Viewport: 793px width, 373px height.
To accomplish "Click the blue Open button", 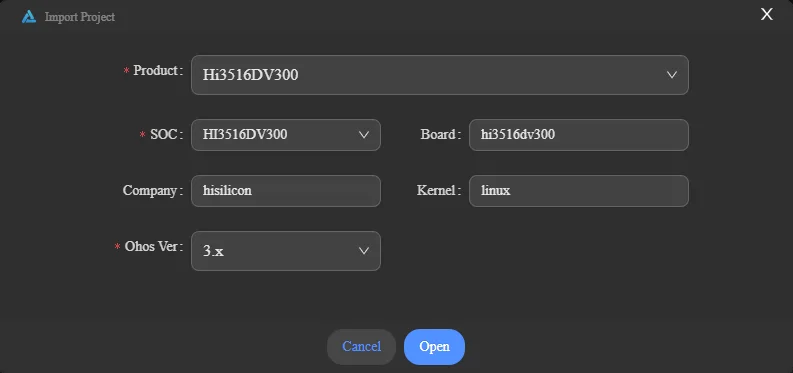I will tap(434, 347).
